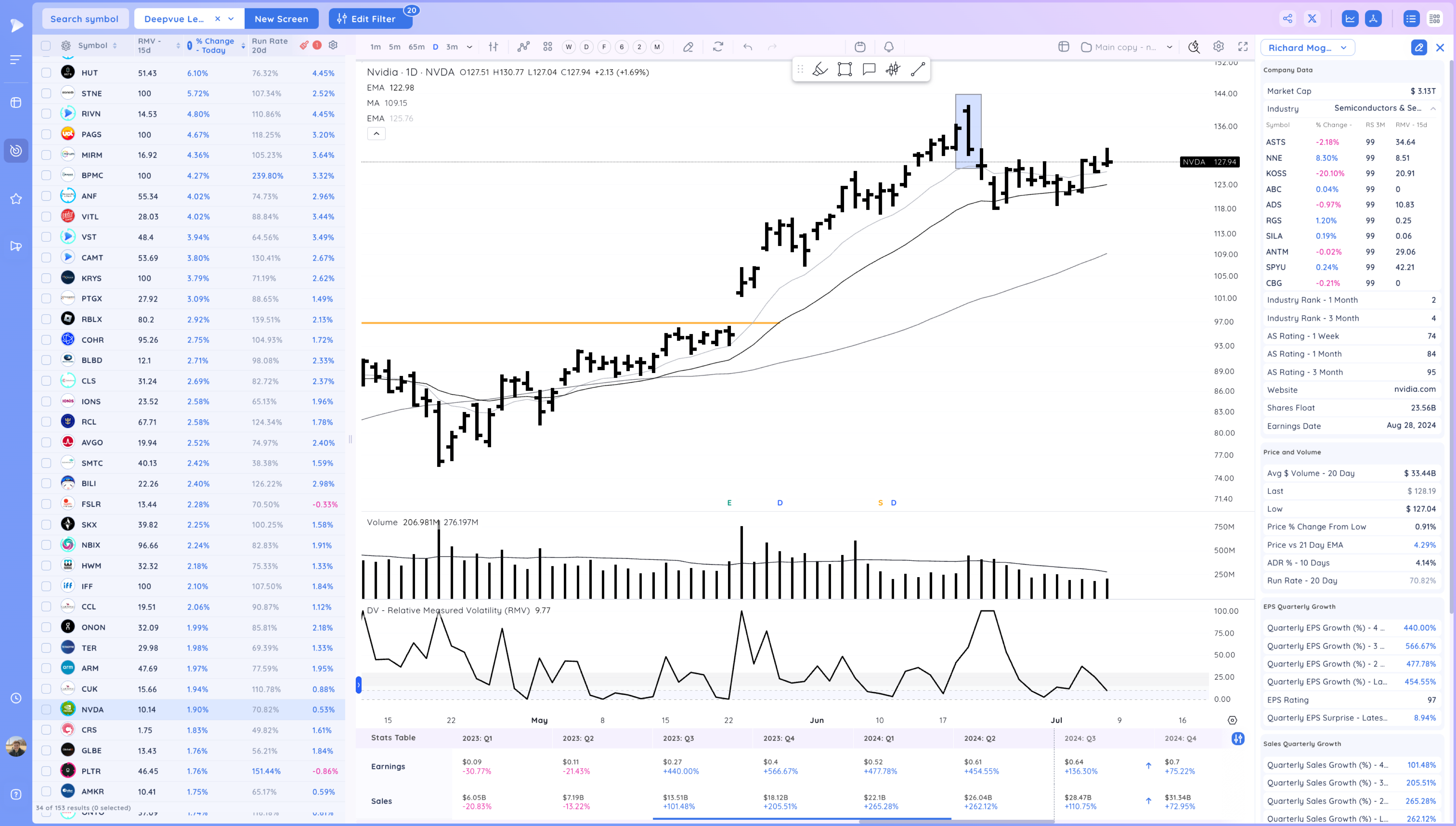Click the share icon in top bar

pyautogui.click(x=1287, y=19)
